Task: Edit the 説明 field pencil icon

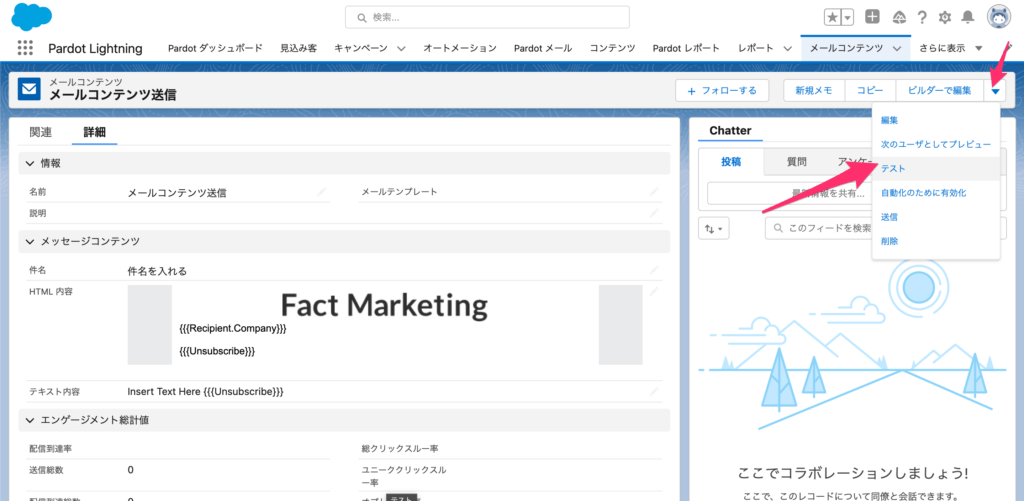Action: pyautogui.click(x=654, y=213)
